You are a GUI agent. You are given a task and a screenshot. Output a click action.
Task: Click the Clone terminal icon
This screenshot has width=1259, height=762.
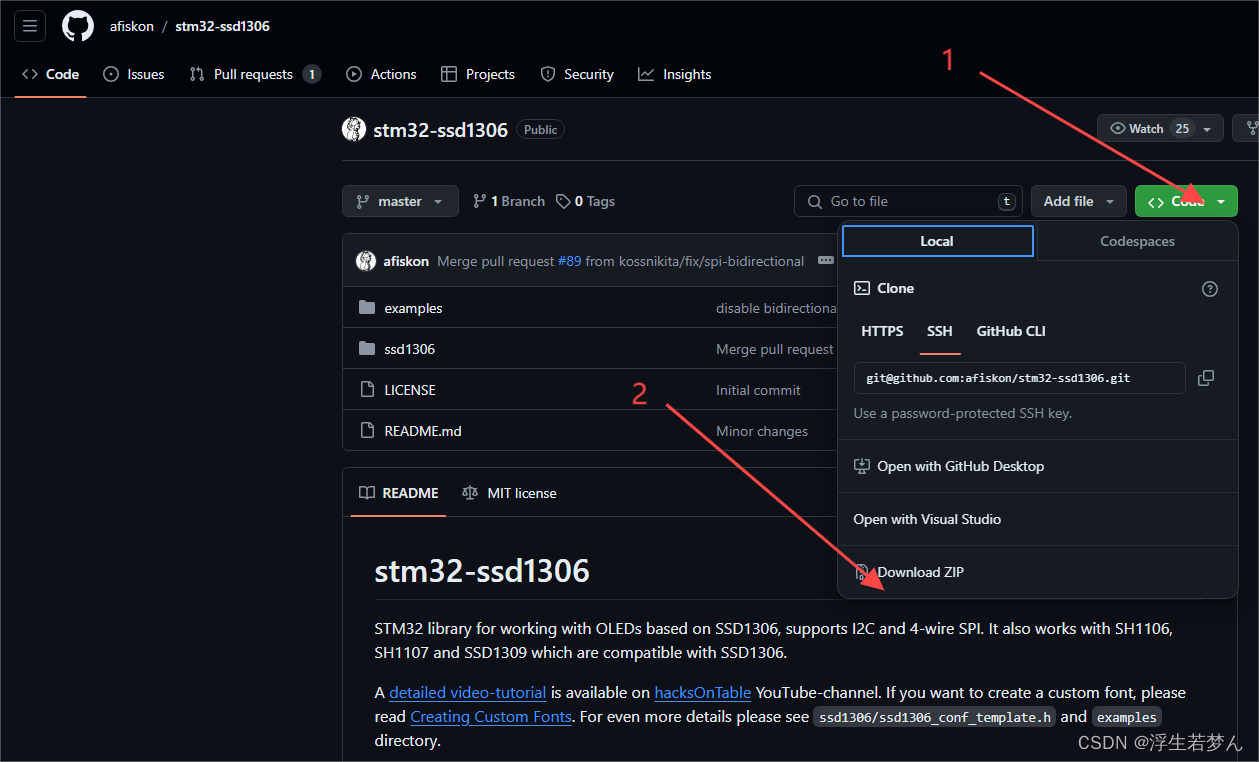coord(862,288)
